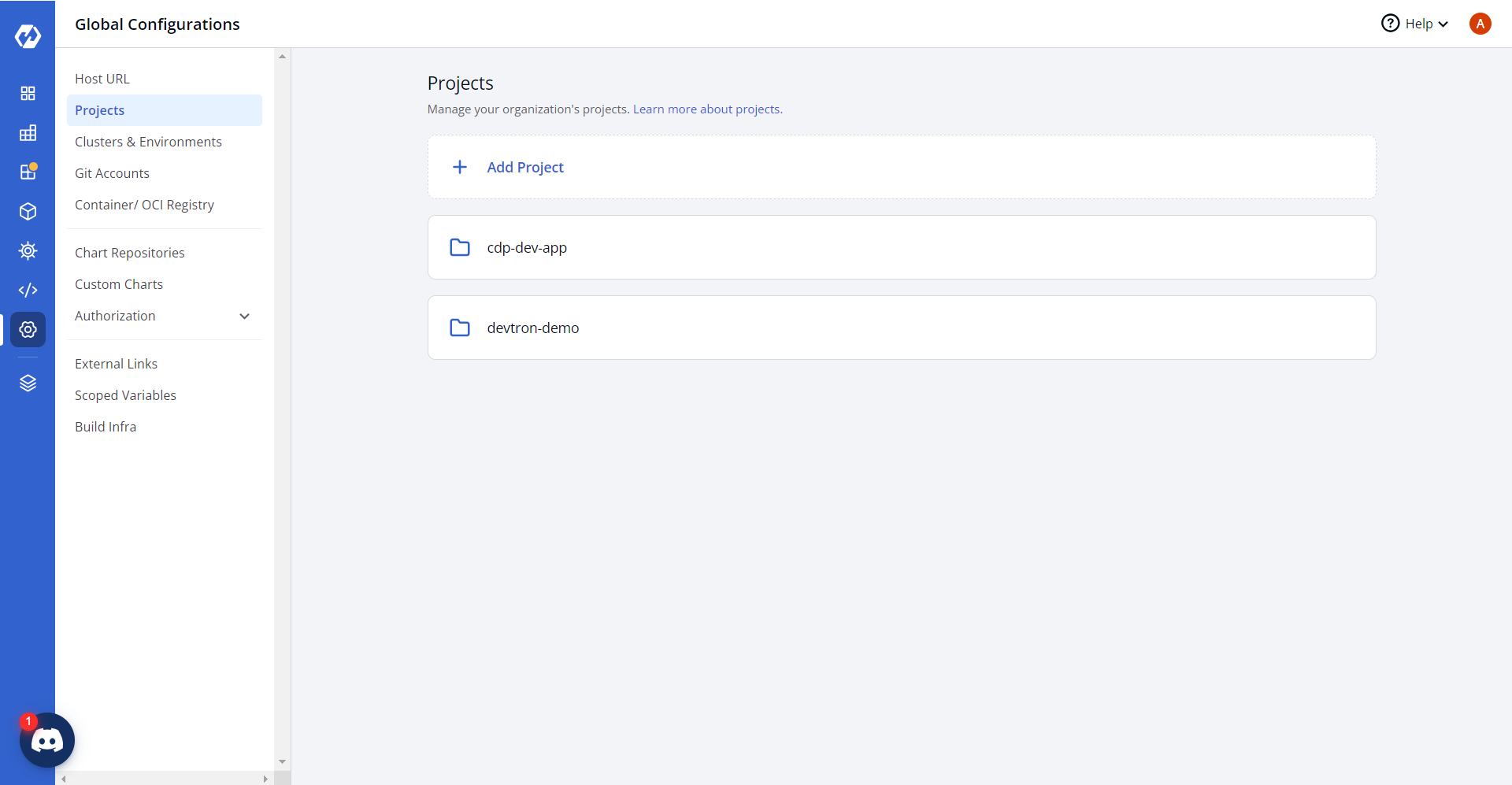1512x785 pixels.
Task: Navigate to Scoped Variables
Action: point(125,395)
